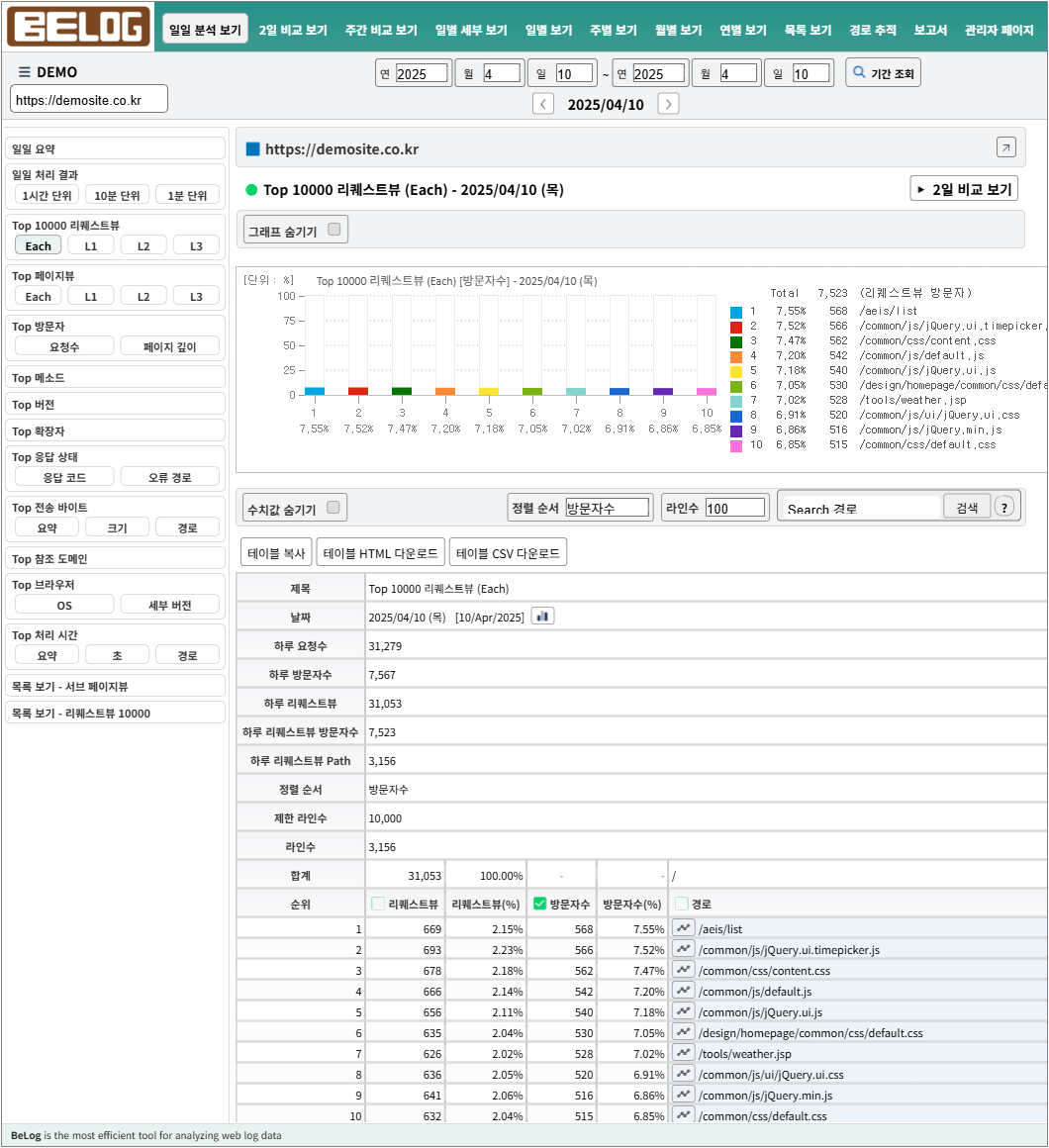This screenshot has width=1049, height=1148.
Task: Open Top 메소드 in sidebar
Action: (x=115, y=377)
